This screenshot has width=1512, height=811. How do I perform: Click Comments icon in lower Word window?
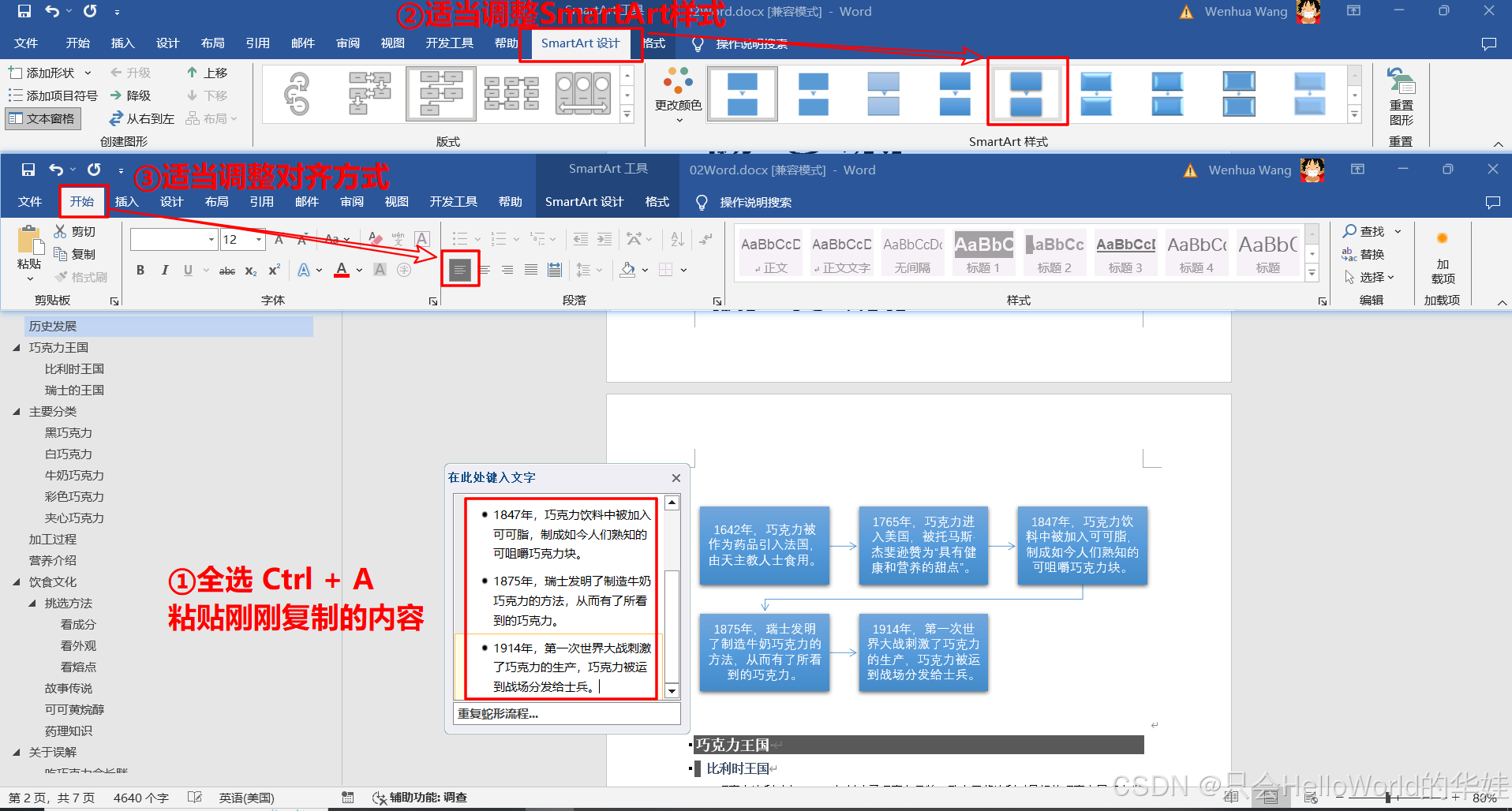pos(1492,202)
